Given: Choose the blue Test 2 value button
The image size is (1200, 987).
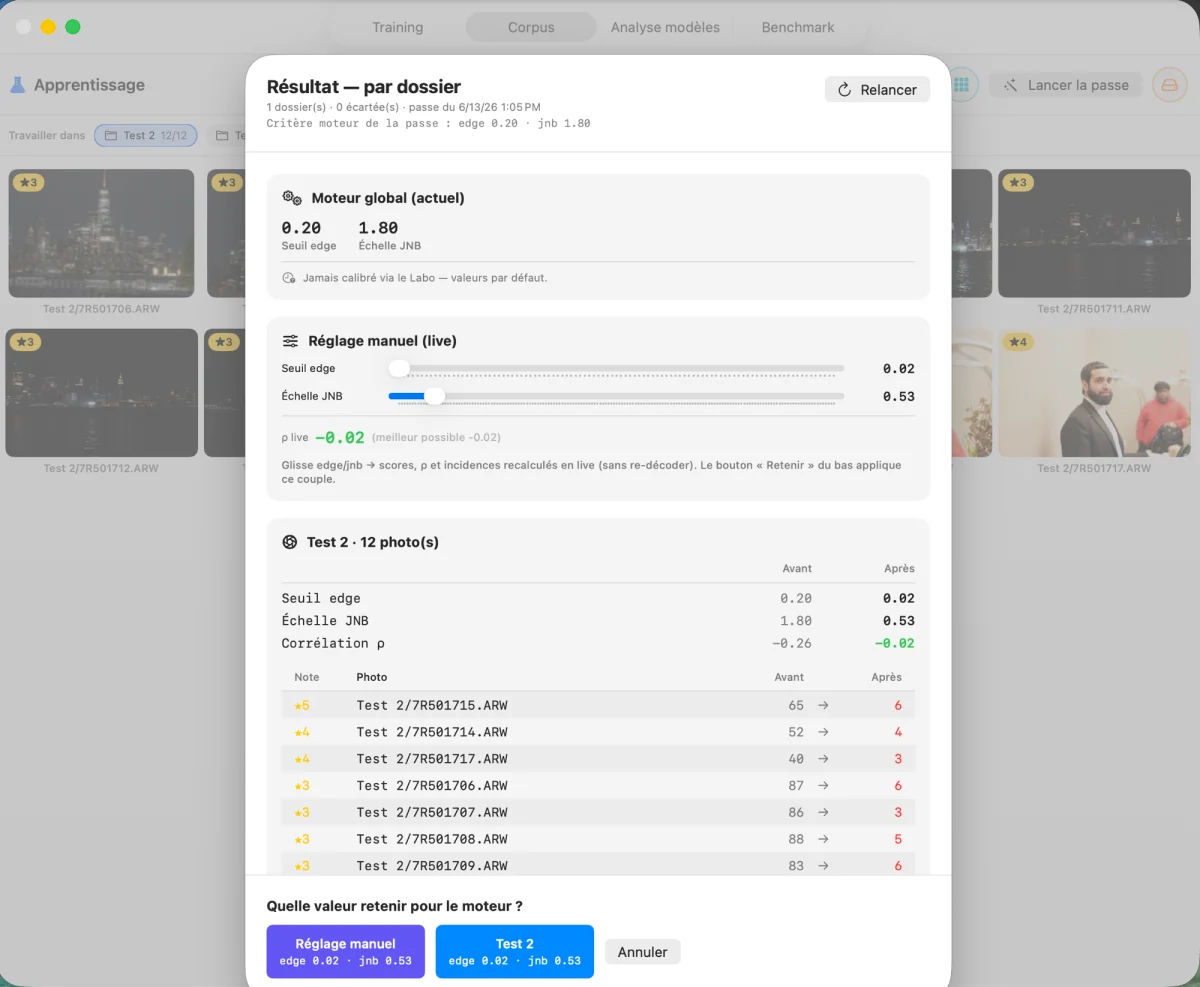Looking at the screenshot, I should pos(514,951).
